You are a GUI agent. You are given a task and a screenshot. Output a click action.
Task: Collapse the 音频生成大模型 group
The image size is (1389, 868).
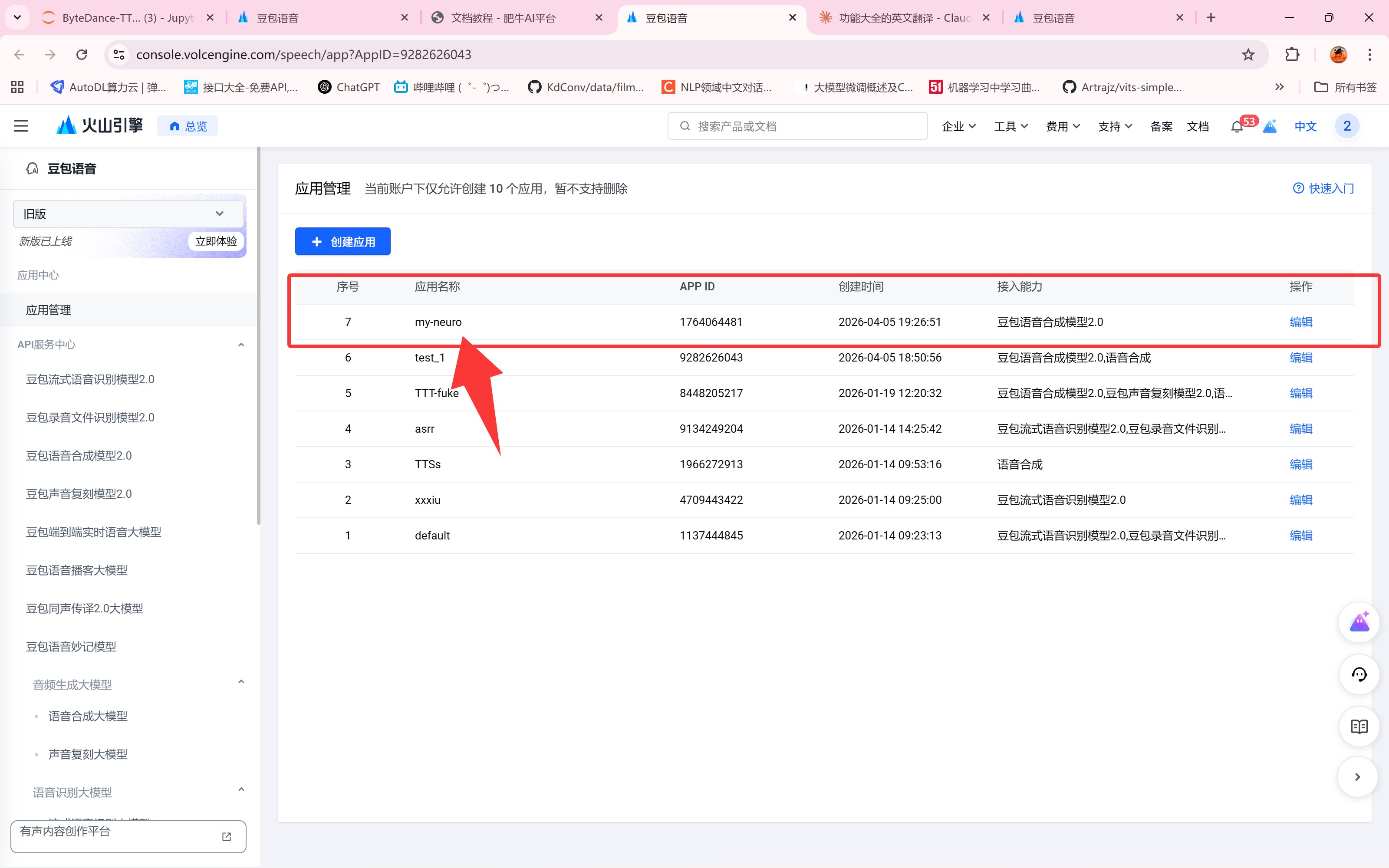pyautogui.click(x=241, y=682)
